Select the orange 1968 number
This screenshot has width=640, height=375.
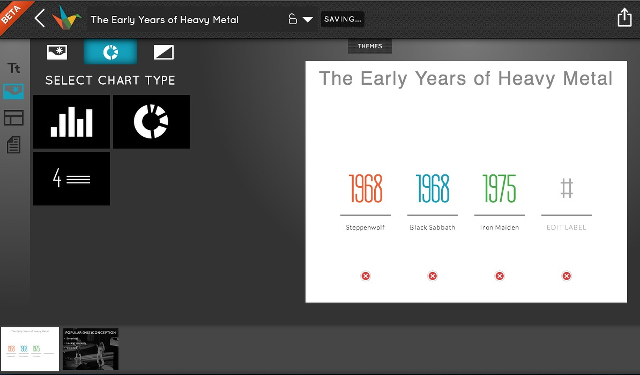(366, 188)
